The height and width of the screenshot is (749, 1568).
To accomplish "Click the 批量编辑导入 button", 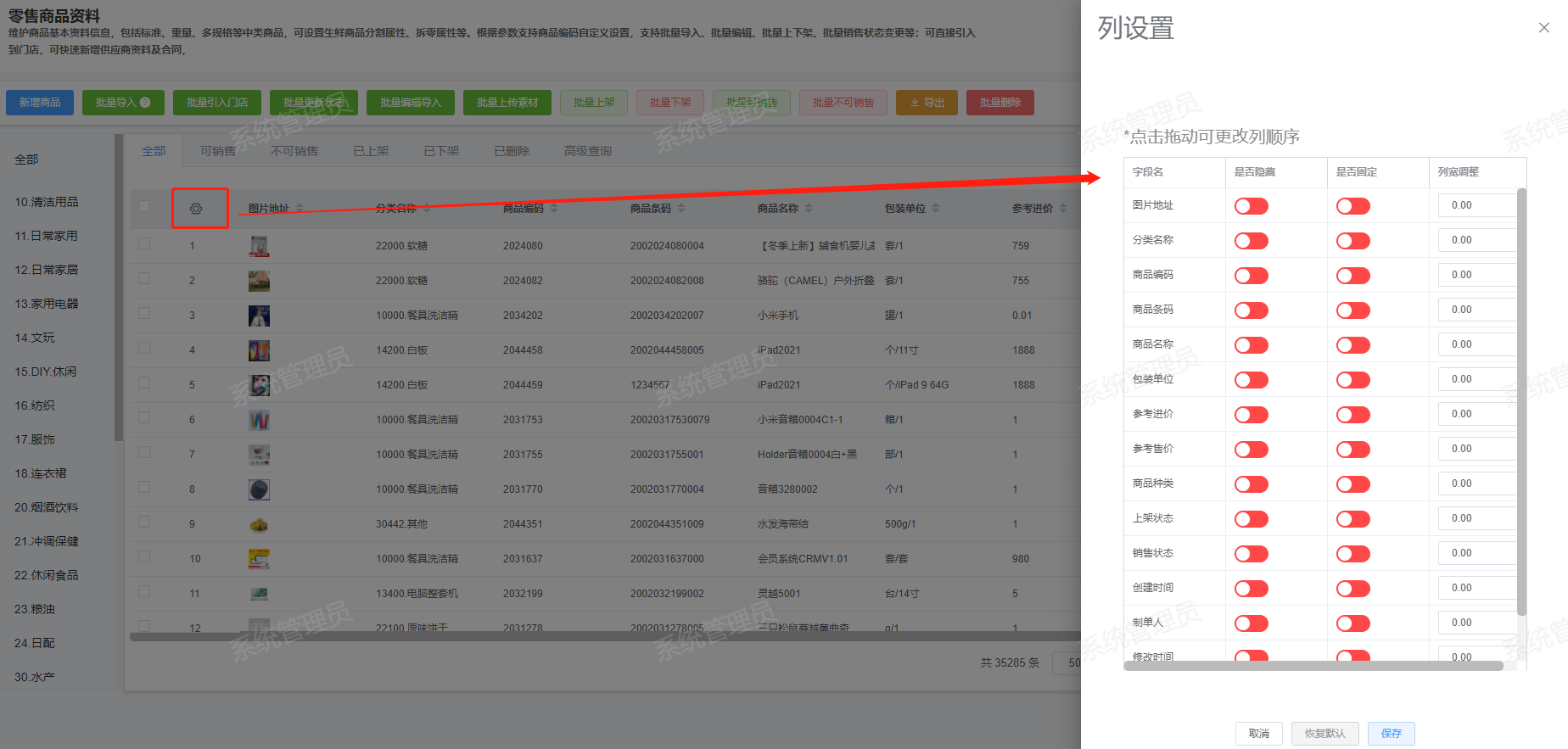I will (x=411, y=103).
